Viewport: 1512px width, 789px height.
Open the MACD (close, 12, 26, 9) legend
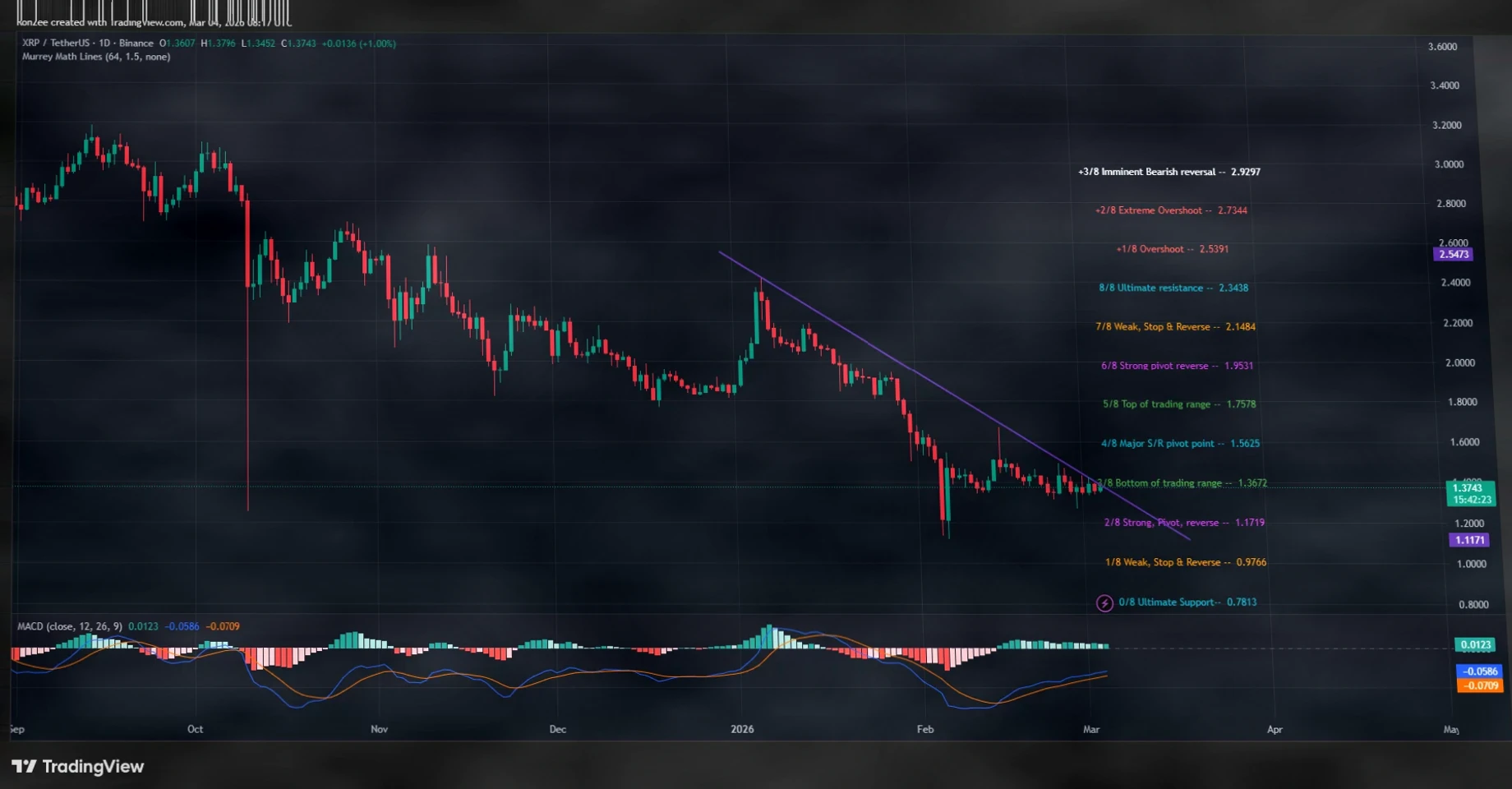coord(70,626)
